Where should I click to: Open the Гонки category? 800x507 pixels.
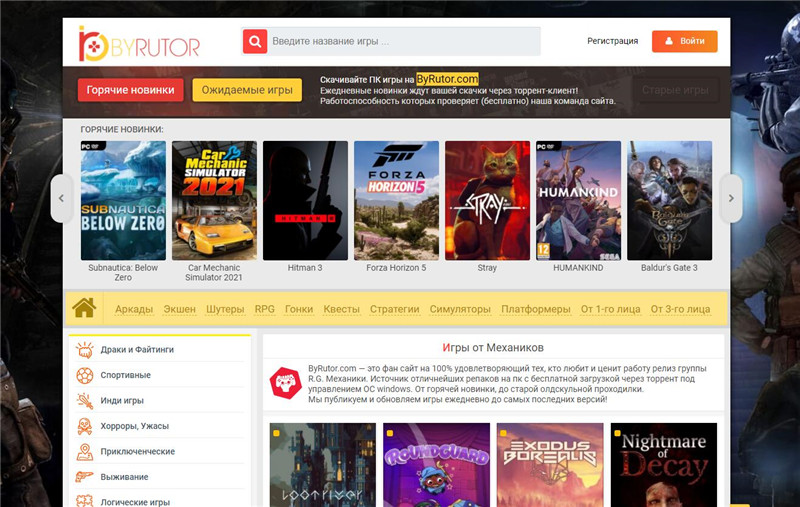pos(299,309)
